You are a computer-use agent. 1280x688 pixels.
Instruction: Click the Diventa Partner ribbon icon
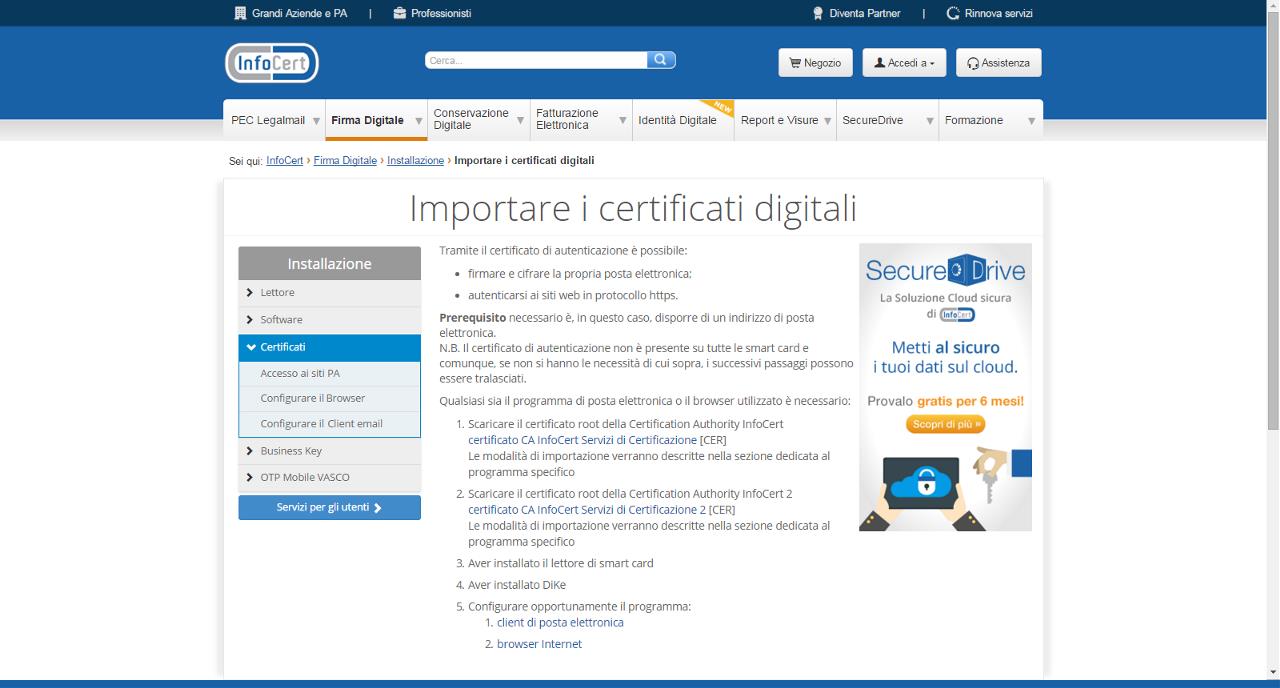[x=818, y=13]
